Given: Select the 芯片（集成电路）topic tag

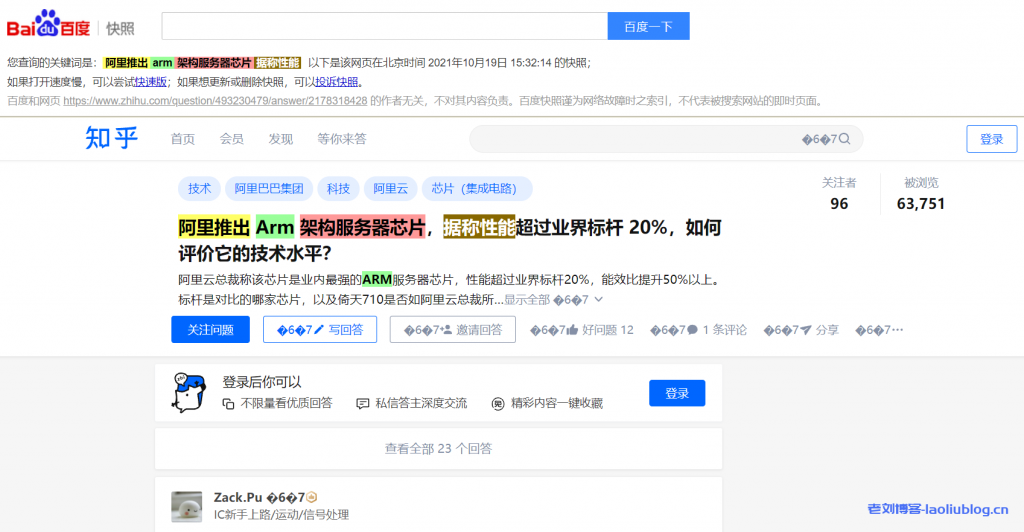Looking at the screenshot, I should (477, 189).
